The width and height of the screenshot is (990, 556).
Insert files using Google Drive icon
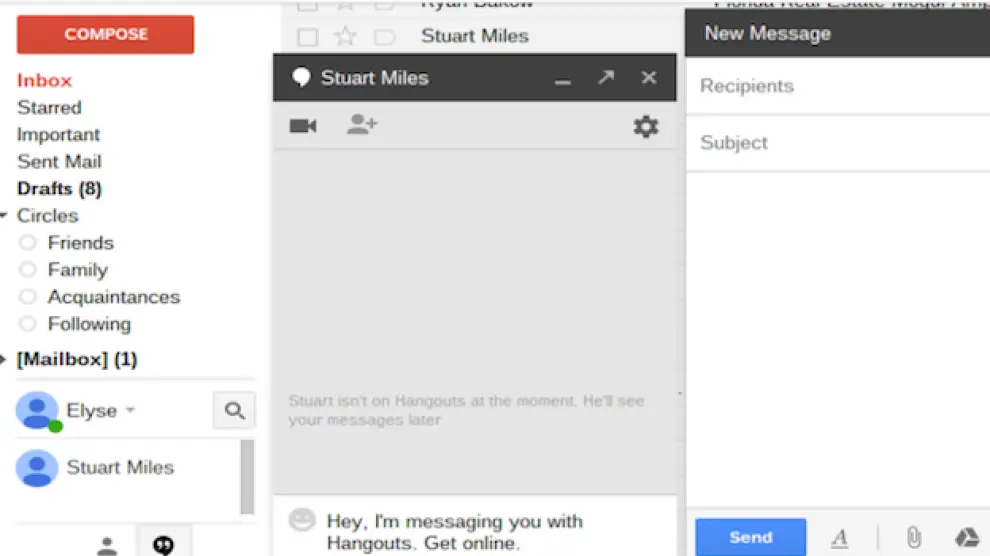966,538
